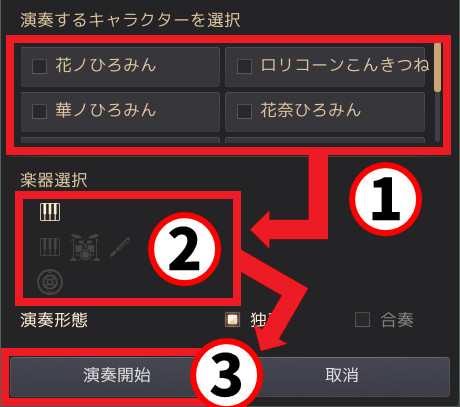Pick the flute instrument icon
Screen dimensions: 460x407
[120, 247]
